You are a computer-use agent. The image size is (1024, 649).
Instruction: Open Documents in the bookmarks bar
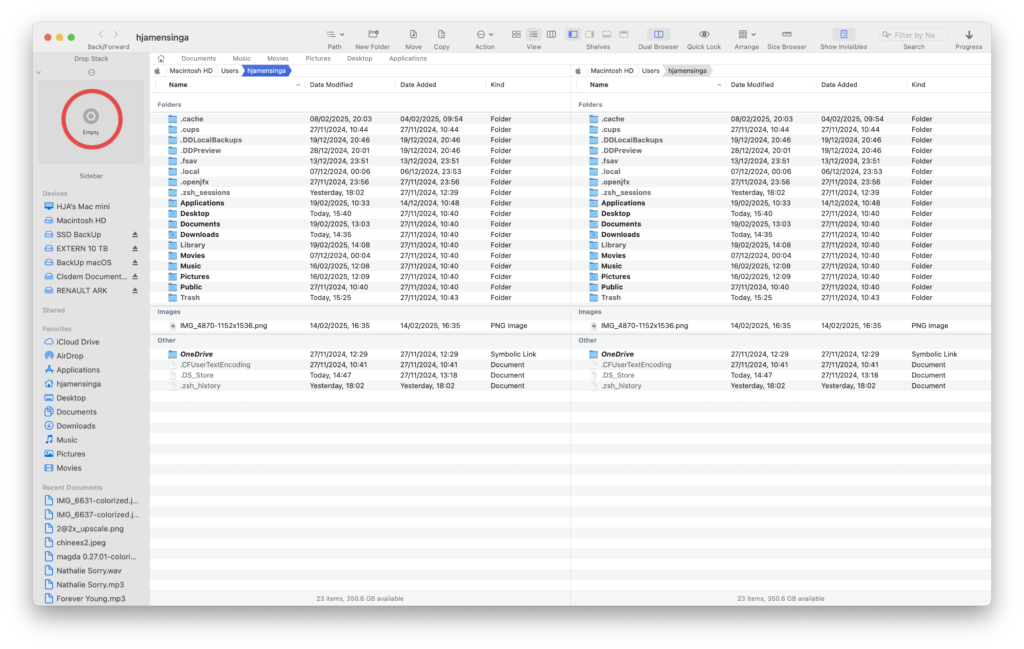(199, 59)
